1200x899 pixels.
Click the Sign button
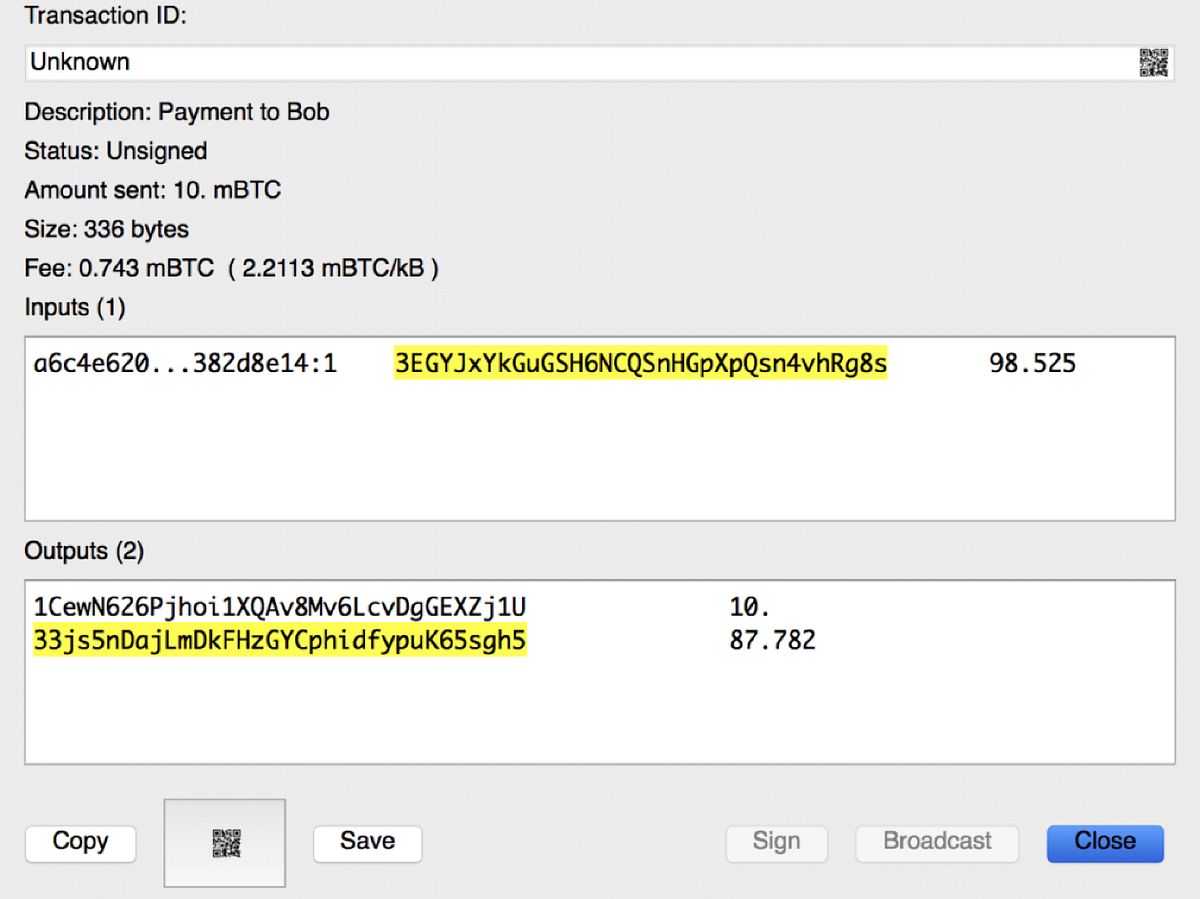point(776,842)
